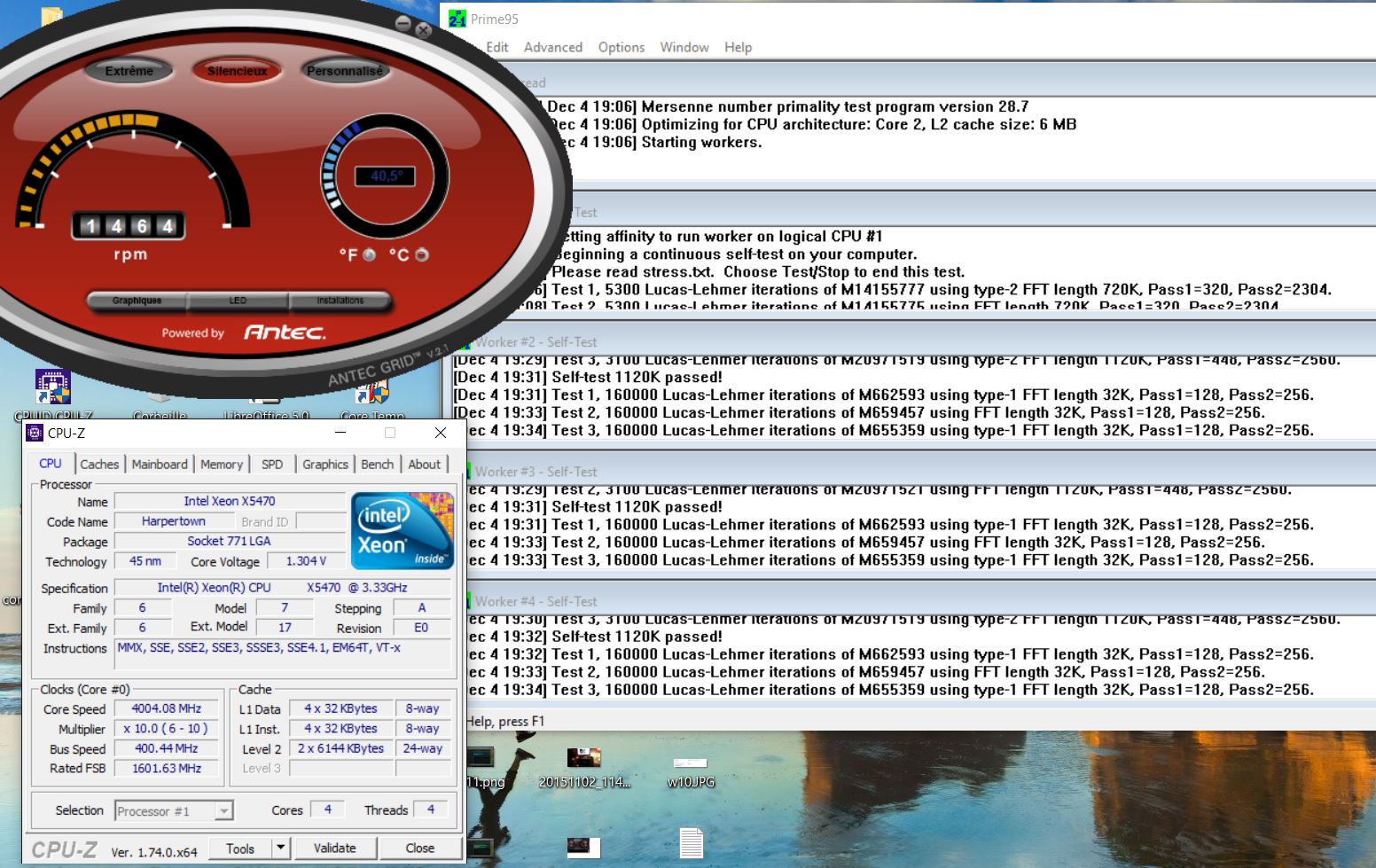
Task: Click the Prime95 title bar icon
Action: (457, 19)
